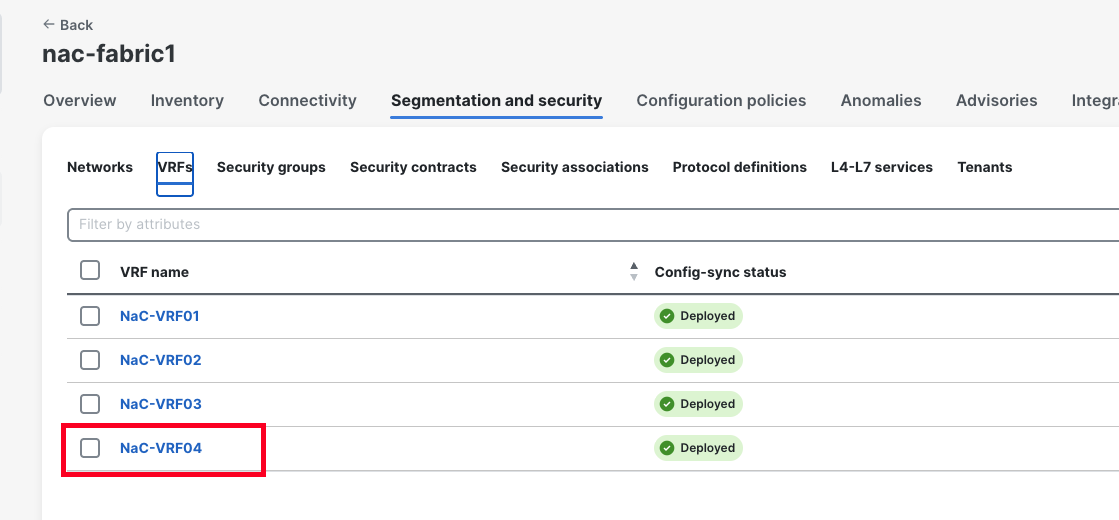Switch to the Networks sub-tab

pos(100,167)
